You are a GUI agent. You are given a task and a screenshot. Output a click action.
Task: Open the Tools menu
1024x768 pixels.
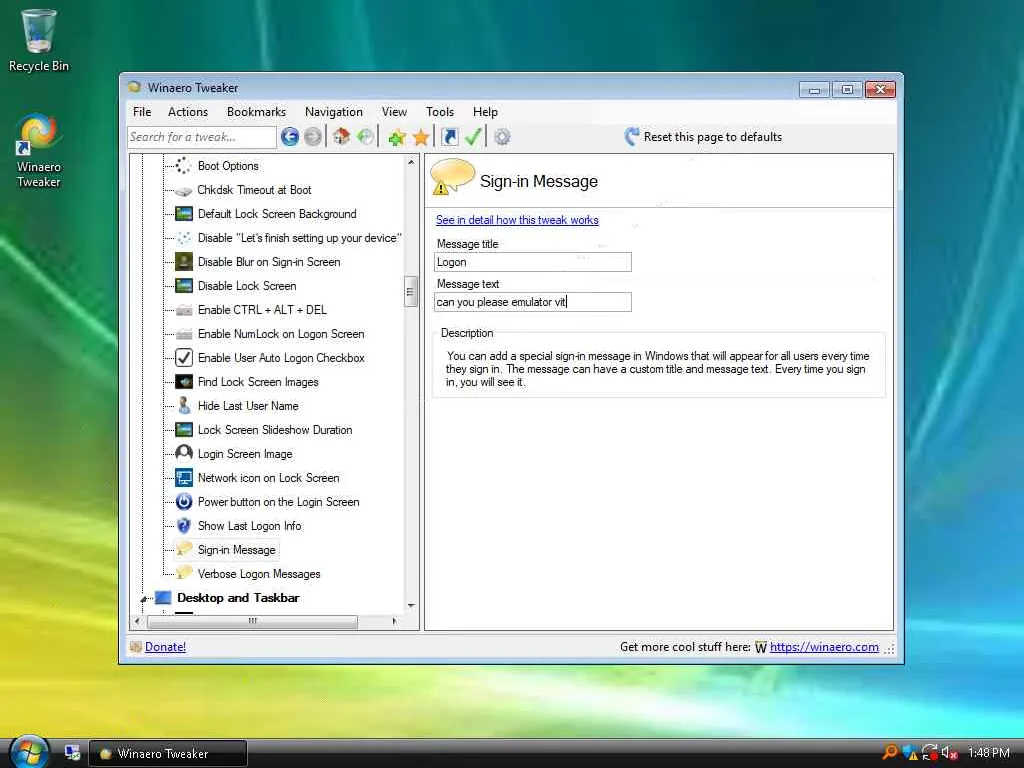point(440,112)
